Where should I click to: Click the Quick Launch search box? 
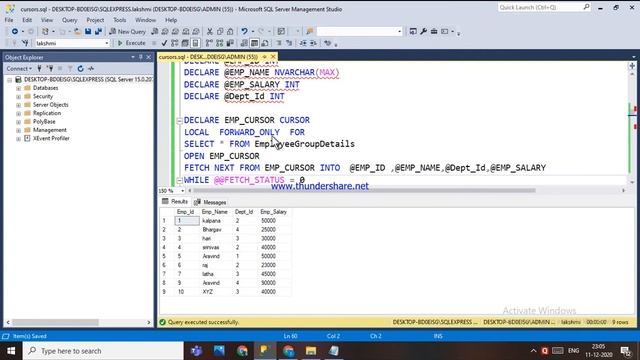click(x=544, y=7)
